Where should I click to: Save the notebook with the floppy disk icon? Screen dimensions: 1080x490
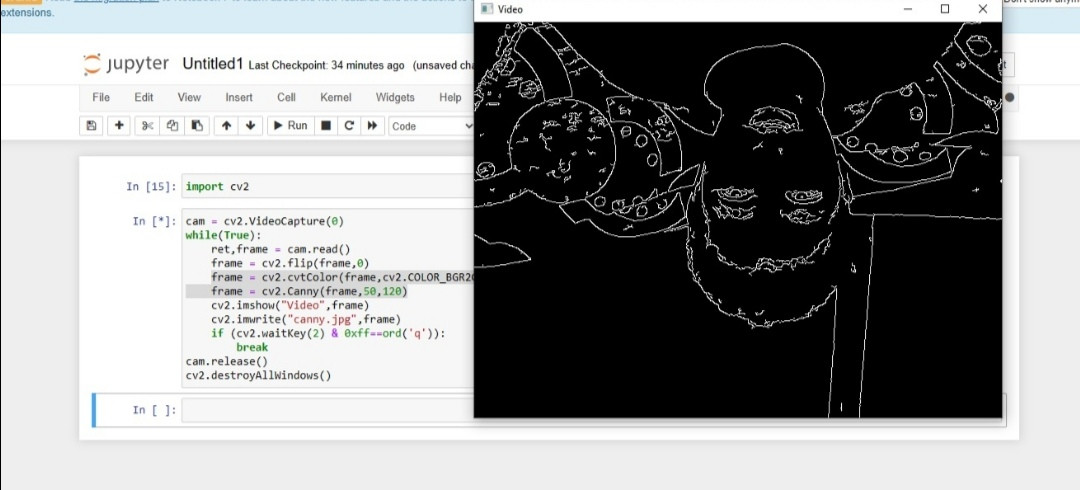click(92, 125)
